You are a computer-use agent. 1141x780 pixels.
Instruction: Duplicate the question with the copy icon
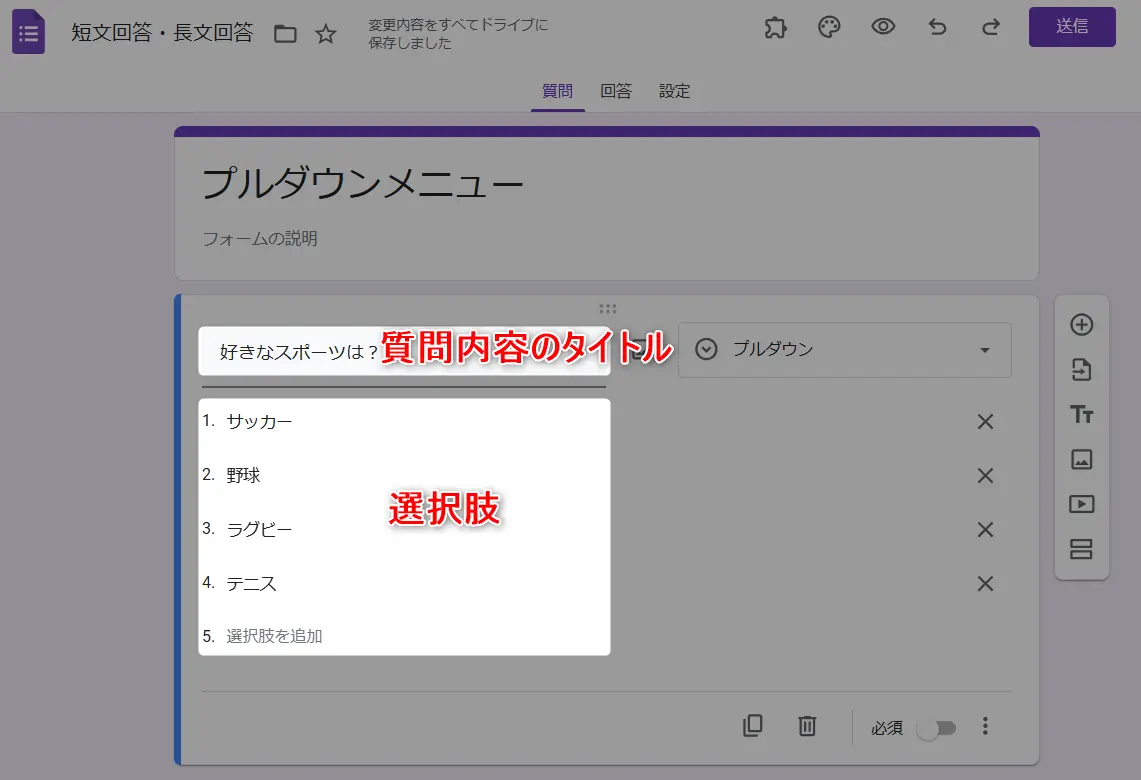(x=752, y=725)
